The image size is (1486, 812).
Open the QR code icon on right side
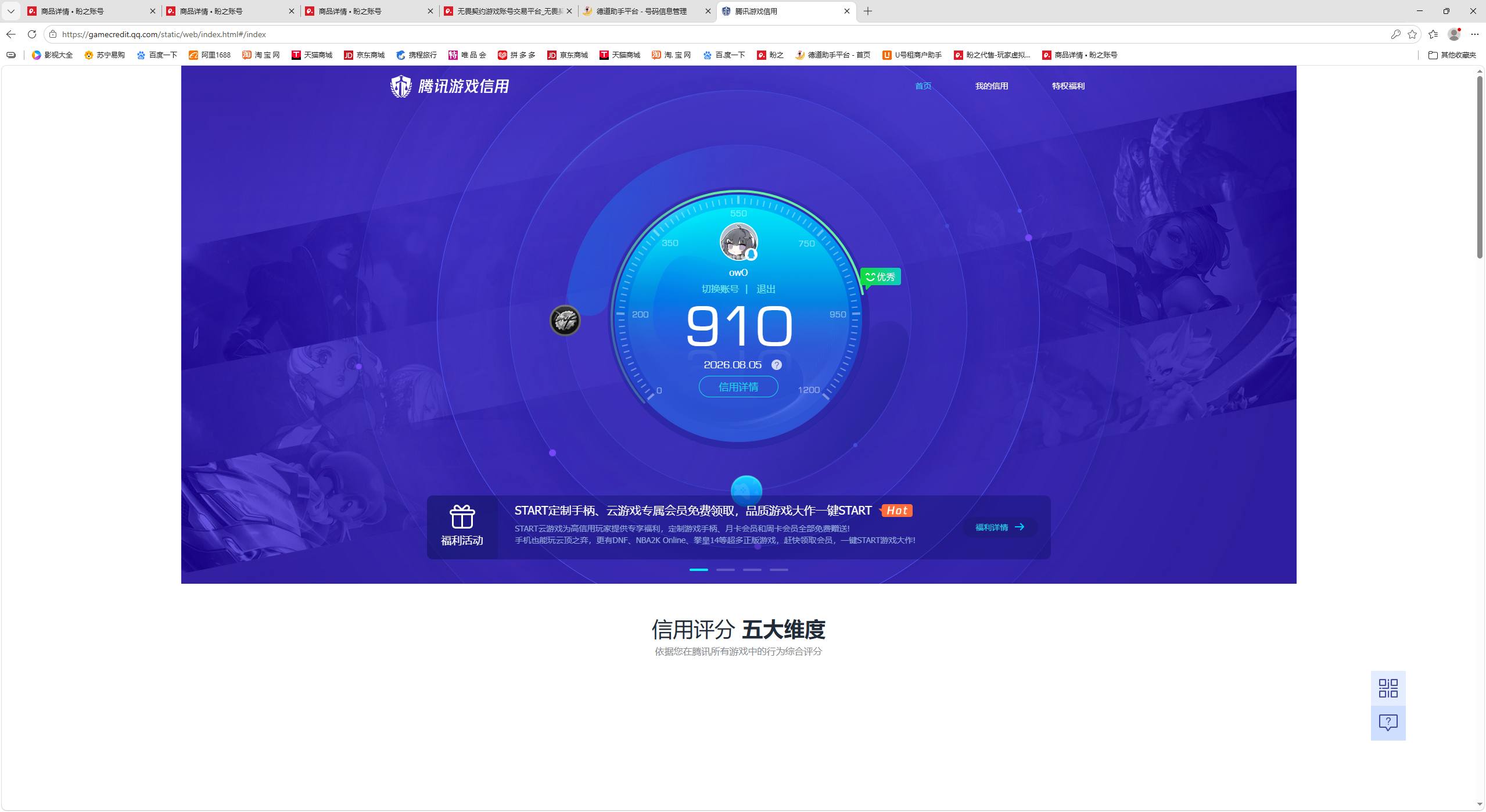1388,688
